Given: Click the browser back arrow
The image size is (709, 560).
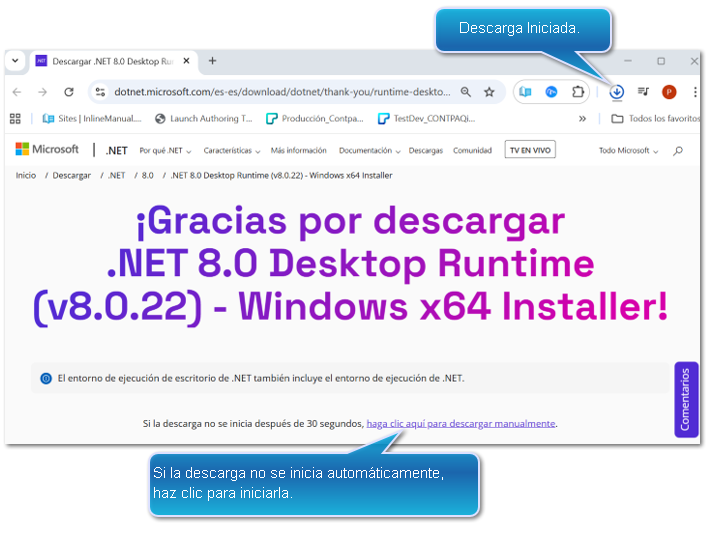Looking at the screenshot, I should click(17, 92).
